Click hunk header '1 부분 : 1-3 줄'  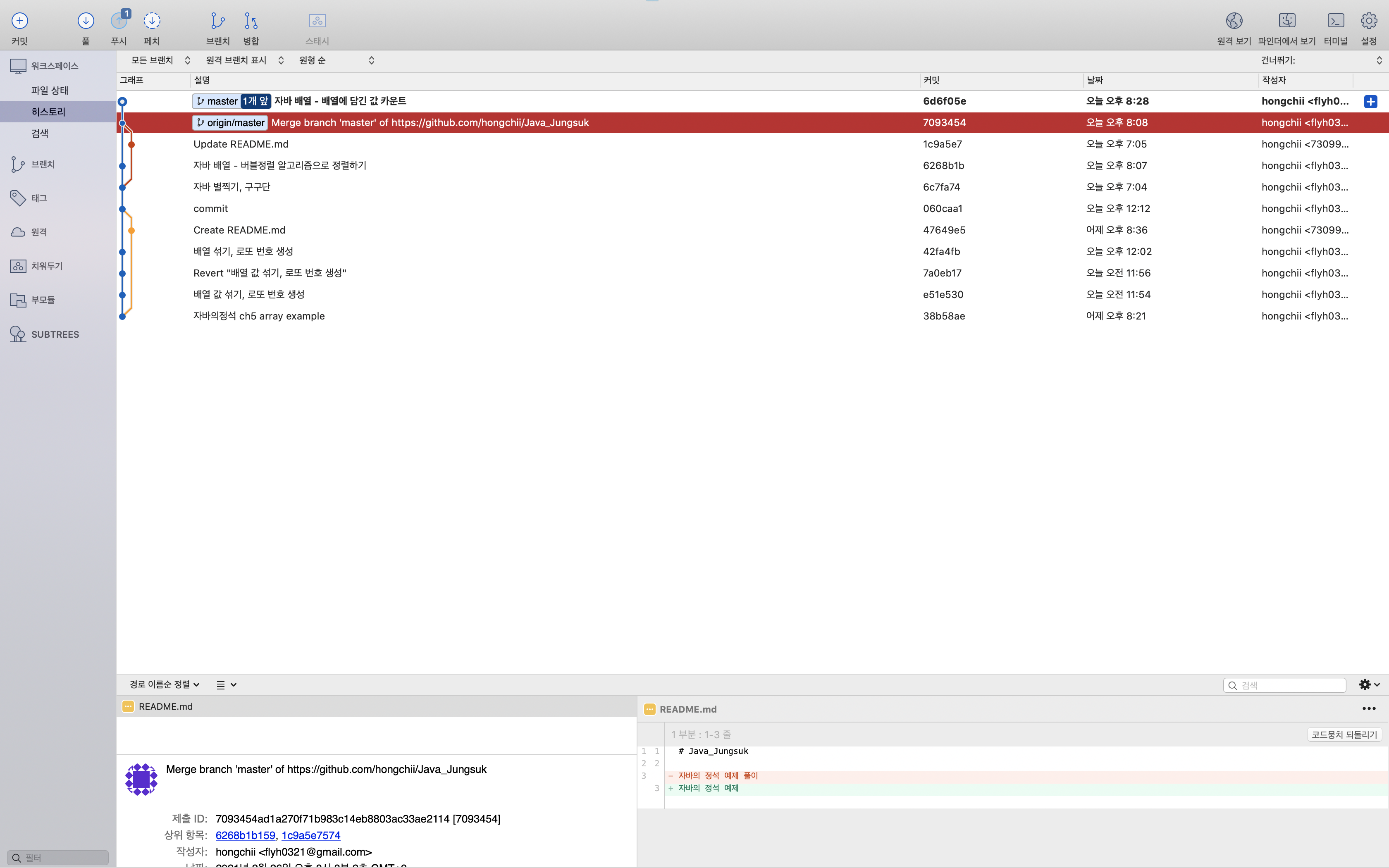click(x=701, y=735)
